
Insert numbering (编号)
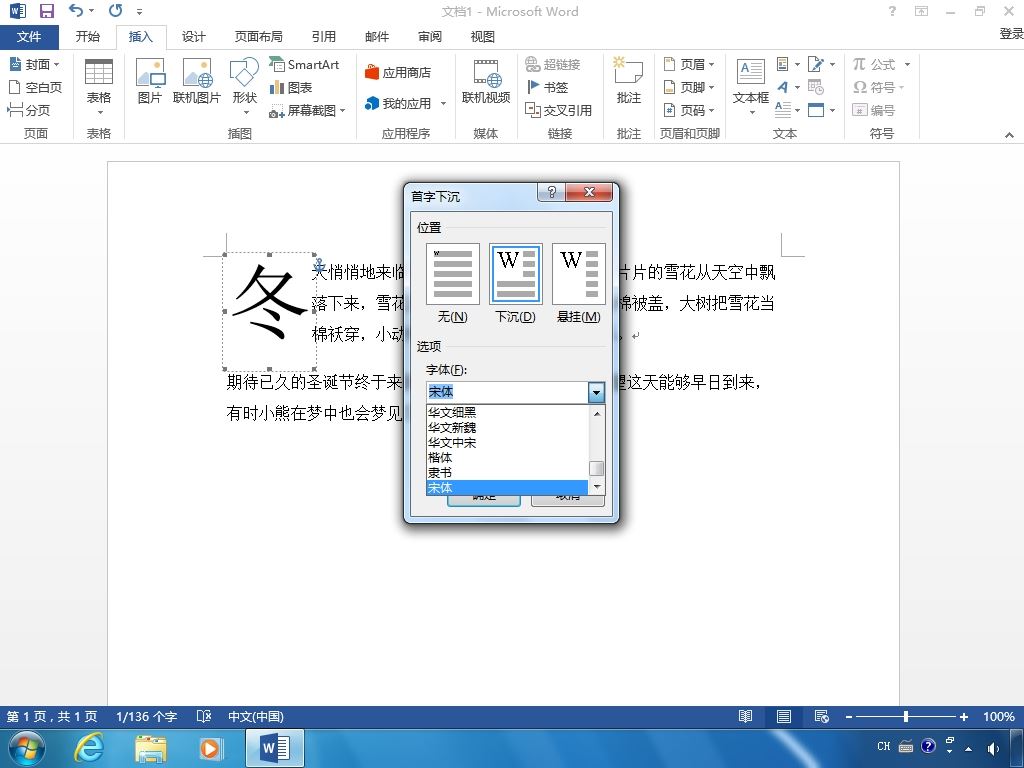point(874,110)
